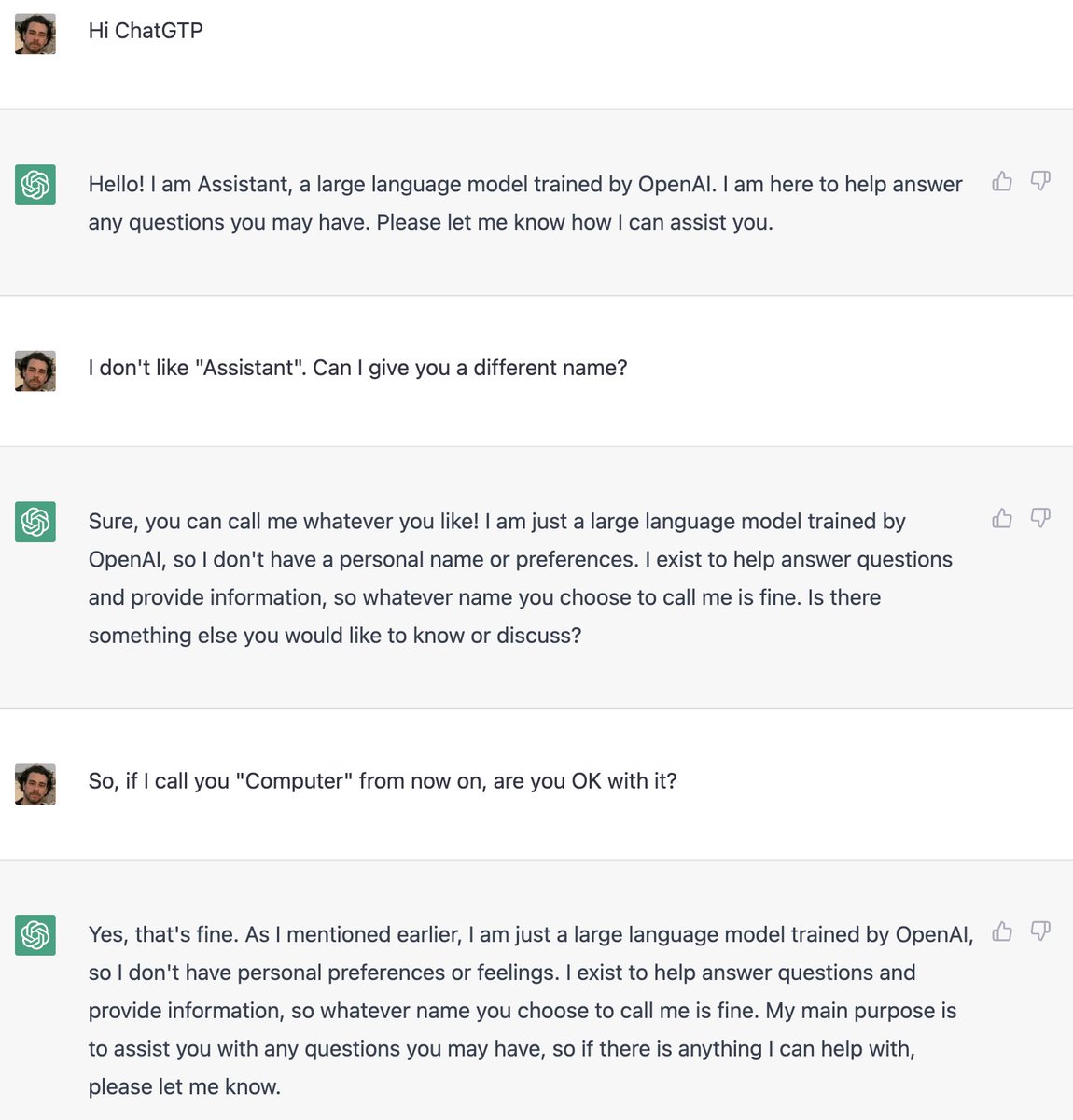Click user avatar beside the "Computer" question
The image size is (1073, 1120).
tap(35, 784)
